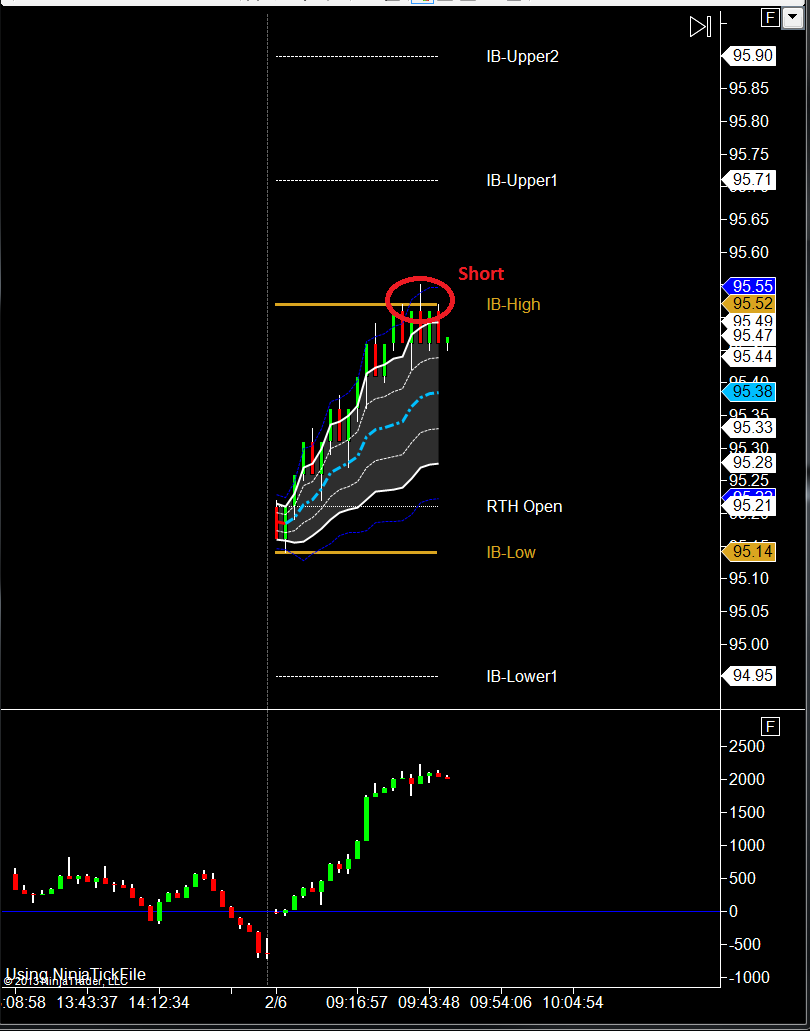Click the red Short annotation text
The image size is (810, 1031).
point(481,274)
